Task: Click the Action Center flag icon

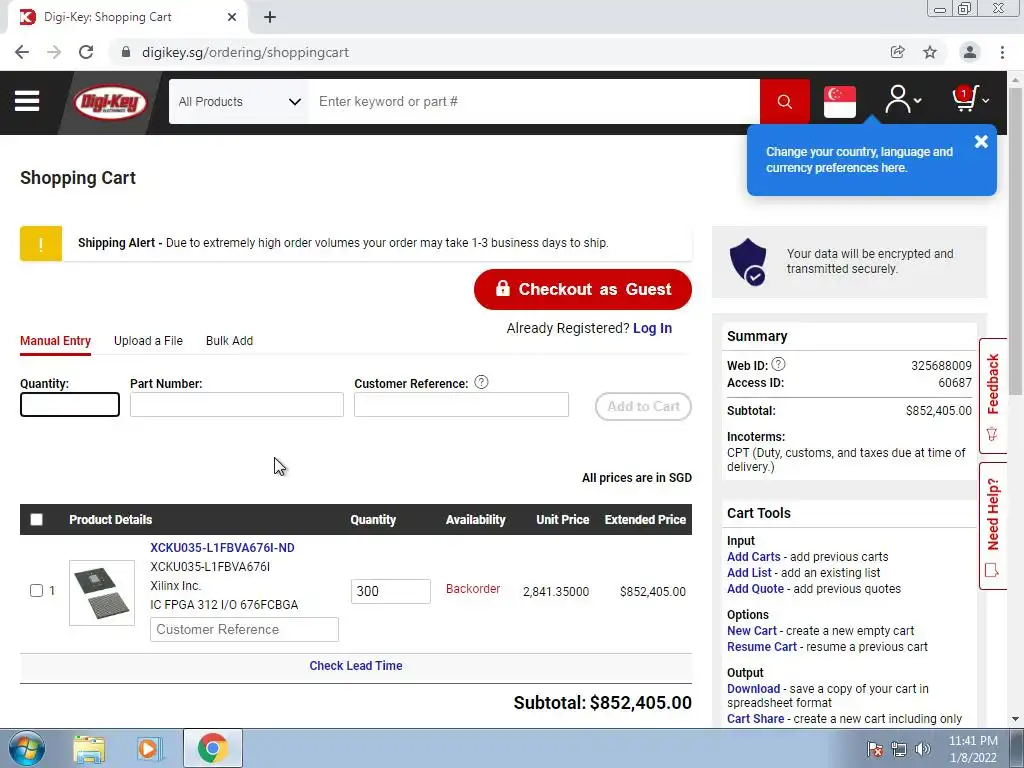Action: coord(875,749)
